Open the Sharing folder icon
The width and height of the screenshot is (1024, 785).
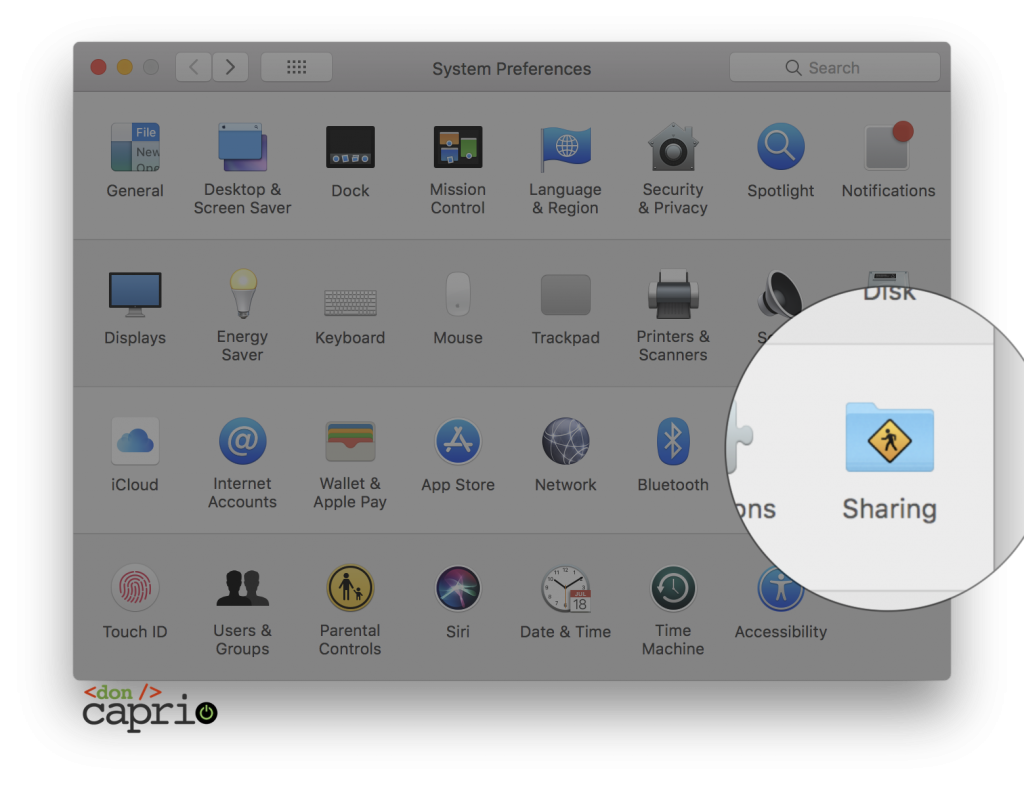point(889,438)
